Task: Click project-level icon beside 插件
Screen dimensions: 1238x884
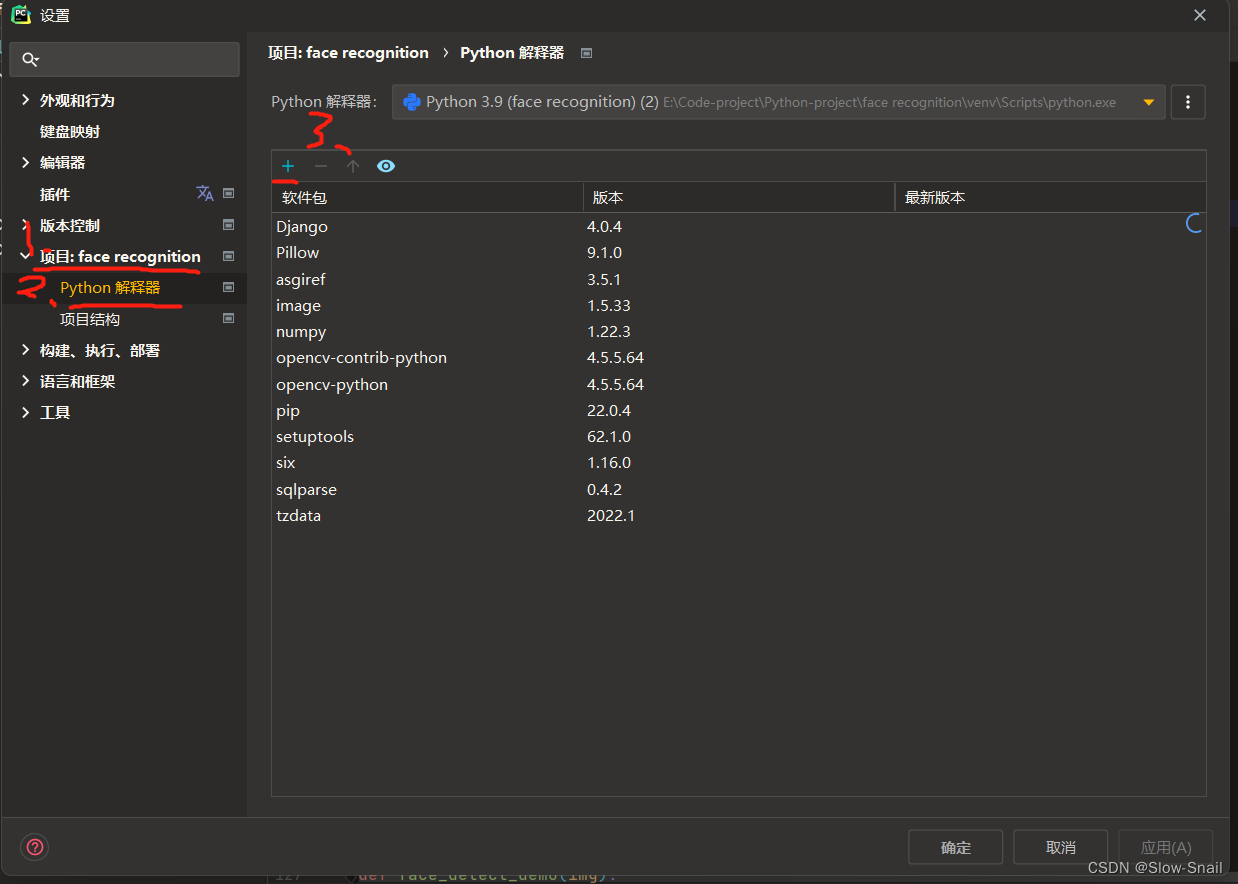Action: click(228, 193)
